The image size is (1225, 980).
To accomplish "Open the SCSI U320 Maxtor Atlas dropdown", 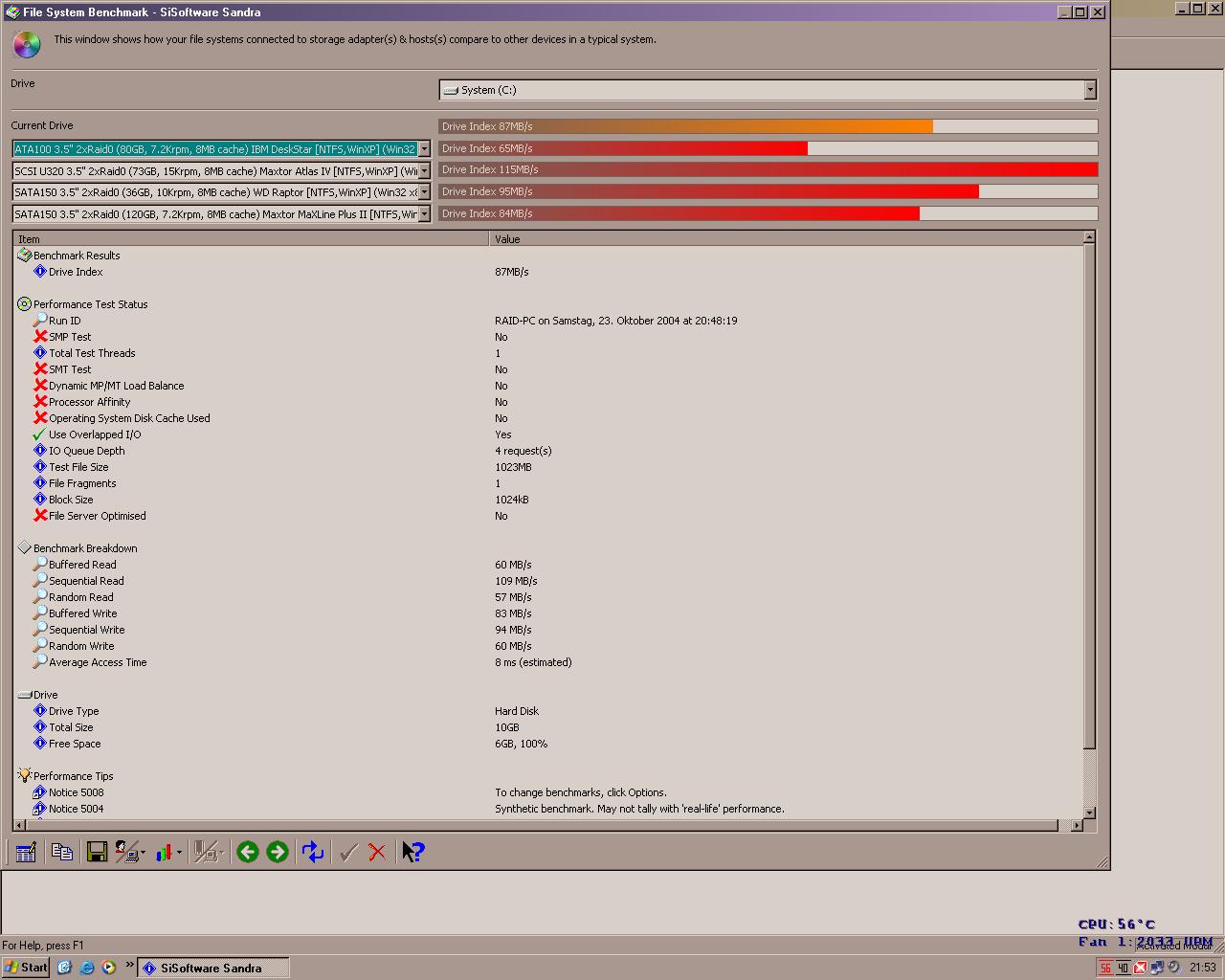I will 424,171.
